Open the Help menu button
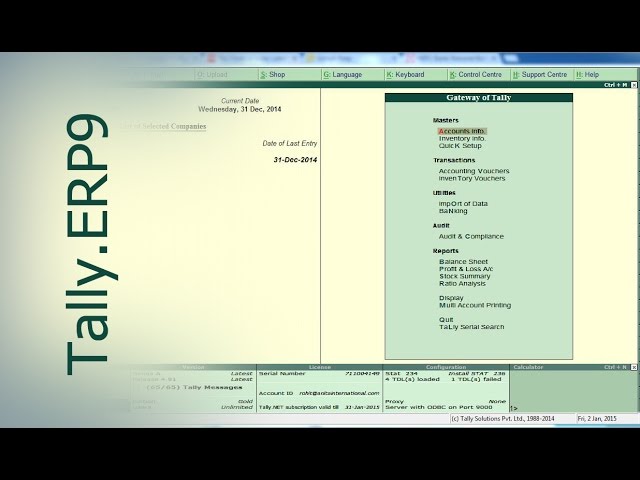This screenshot has height=480, width=640. point(605,75)
